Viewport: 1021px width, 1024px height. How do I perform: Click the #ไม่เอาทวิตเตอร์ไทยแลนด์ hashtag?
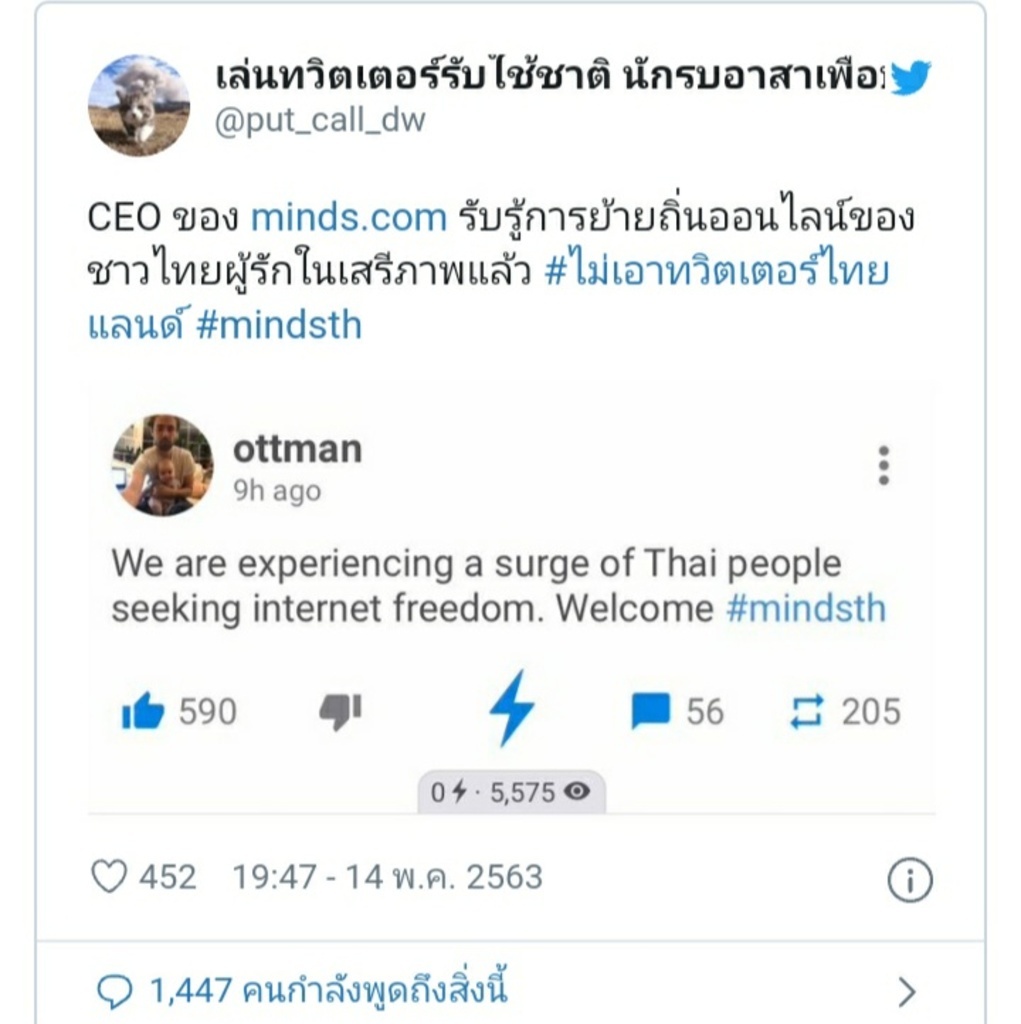tap(715, 272)
